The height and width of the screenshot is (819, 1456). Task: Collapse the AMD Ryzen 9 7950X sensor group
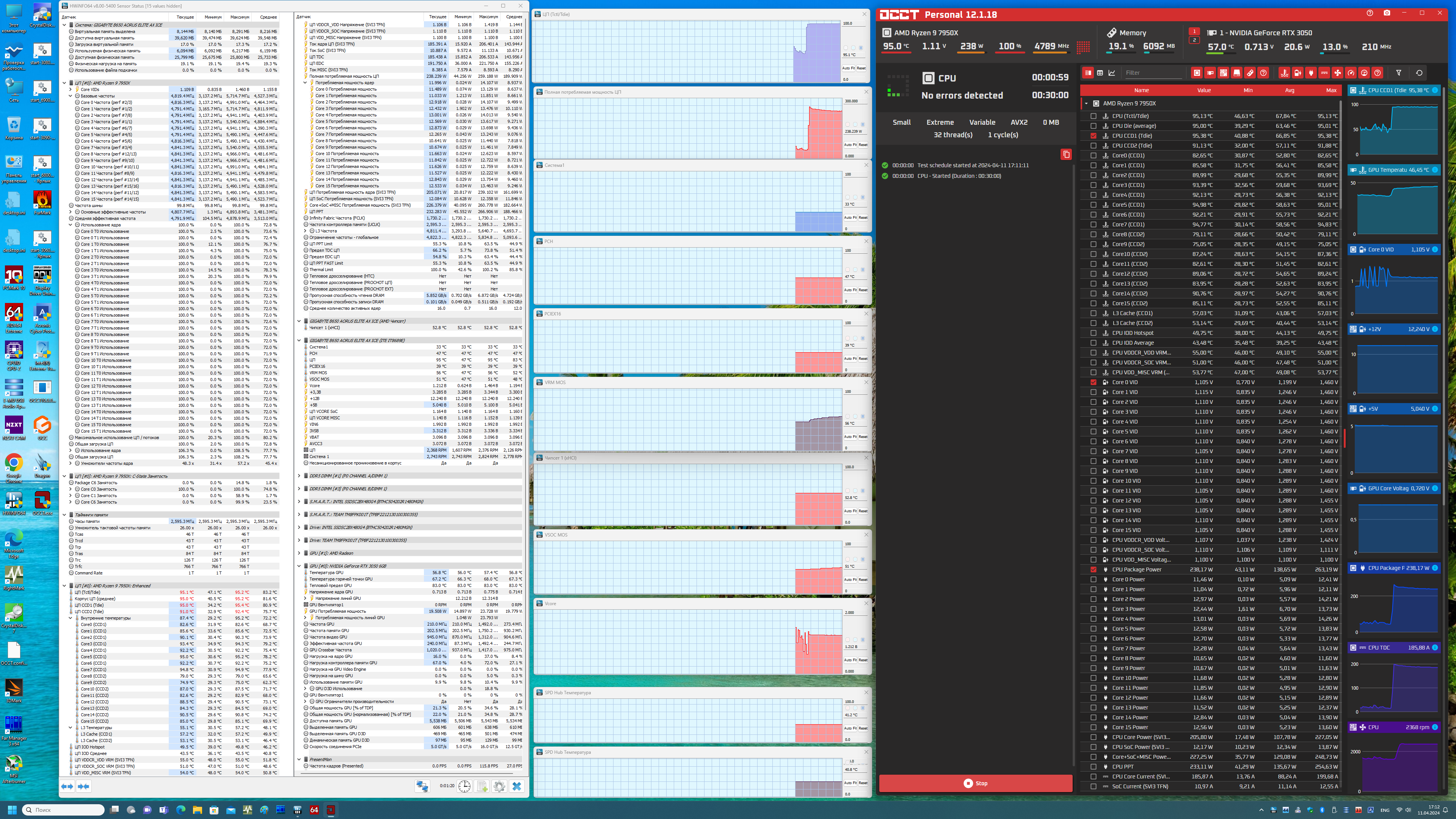[1086, 104]
